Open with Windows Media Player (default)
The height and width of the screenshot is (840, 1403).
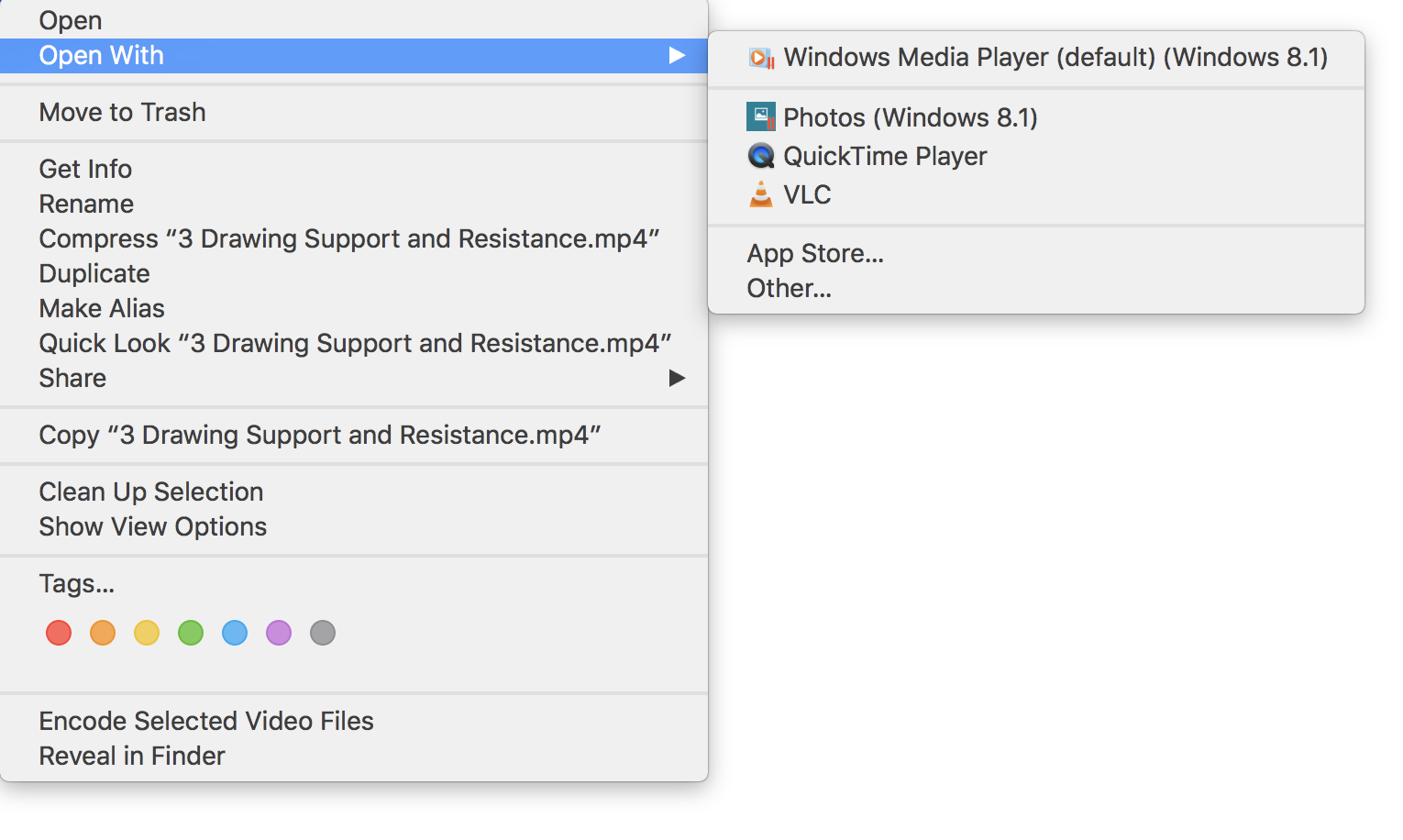[x=1036, y=58]
